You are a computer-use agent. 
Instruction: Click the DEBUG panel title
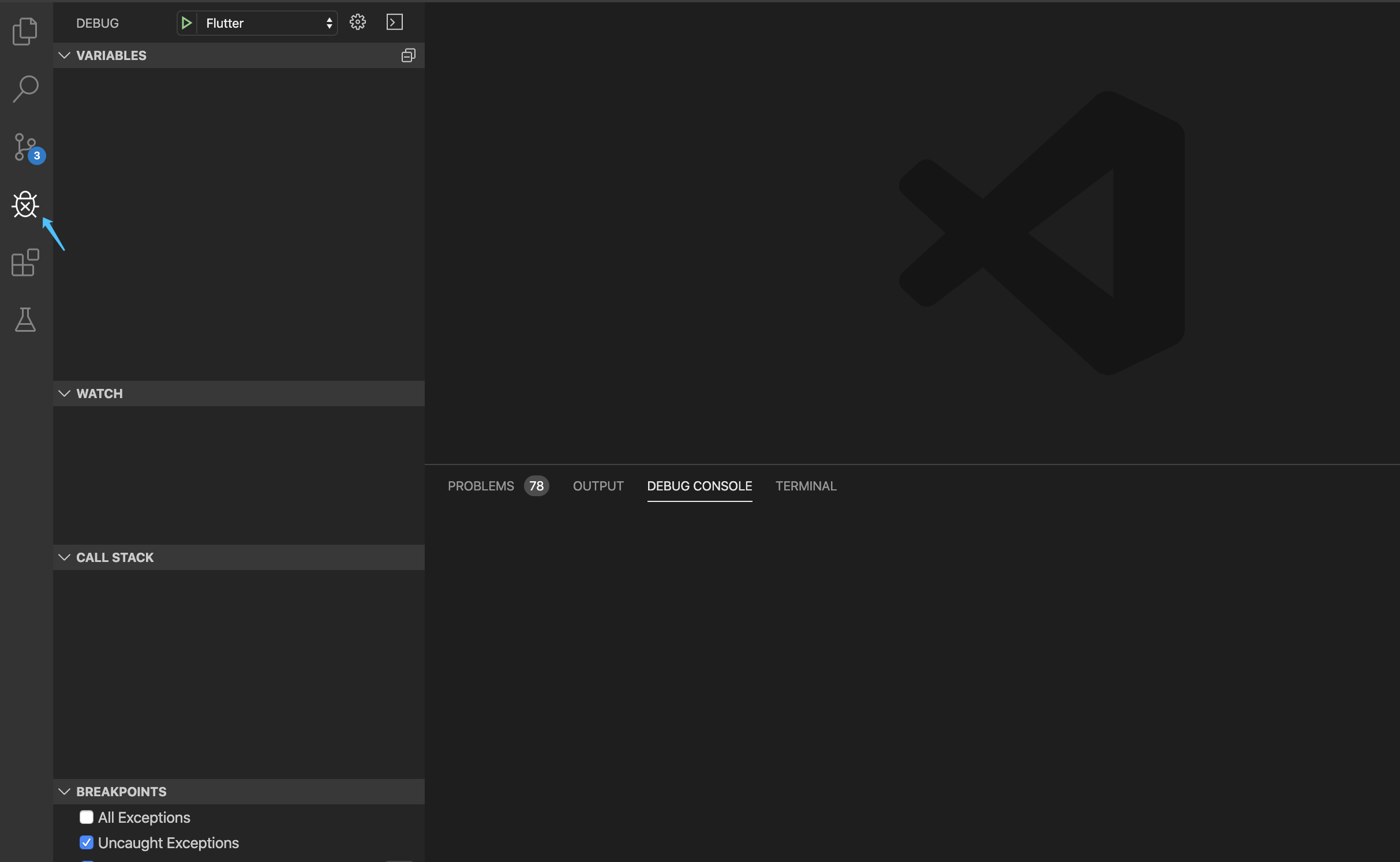[x=98, y=23]
